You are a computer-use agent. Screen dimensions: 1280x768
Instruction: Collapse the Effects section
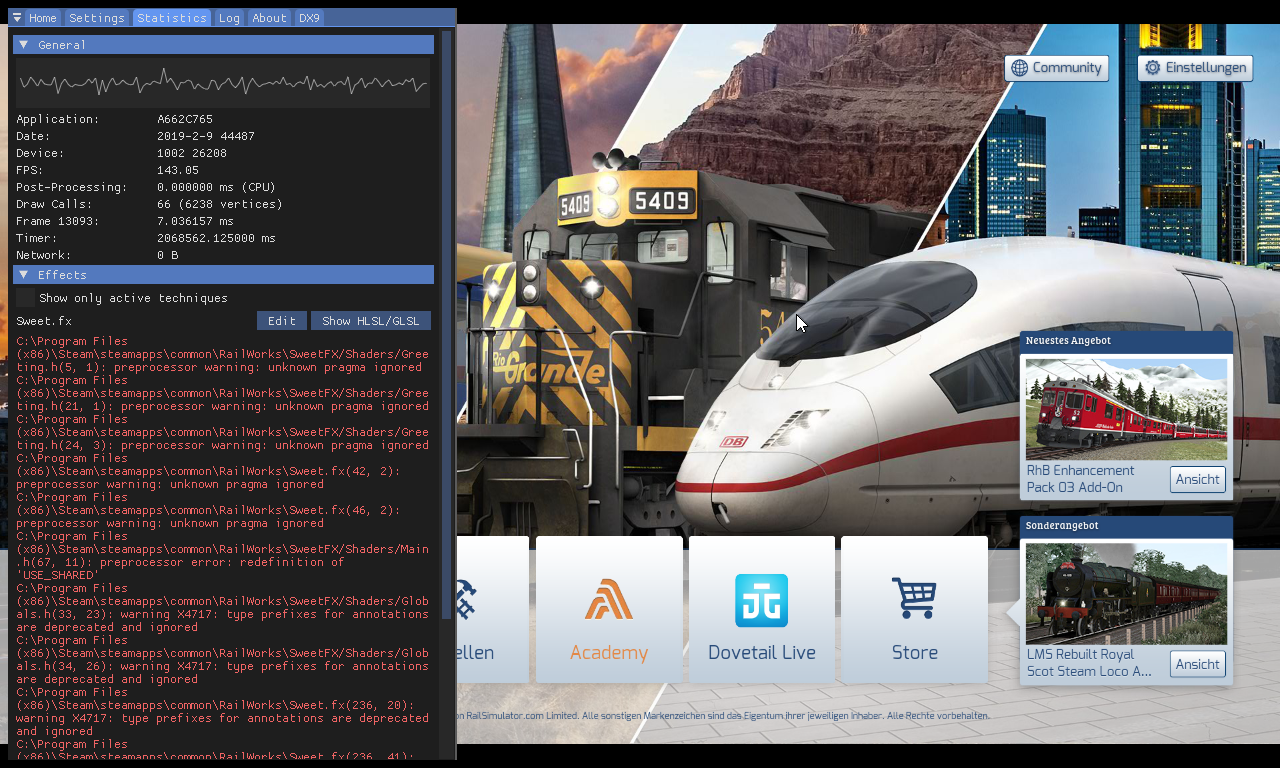(24, 275)
